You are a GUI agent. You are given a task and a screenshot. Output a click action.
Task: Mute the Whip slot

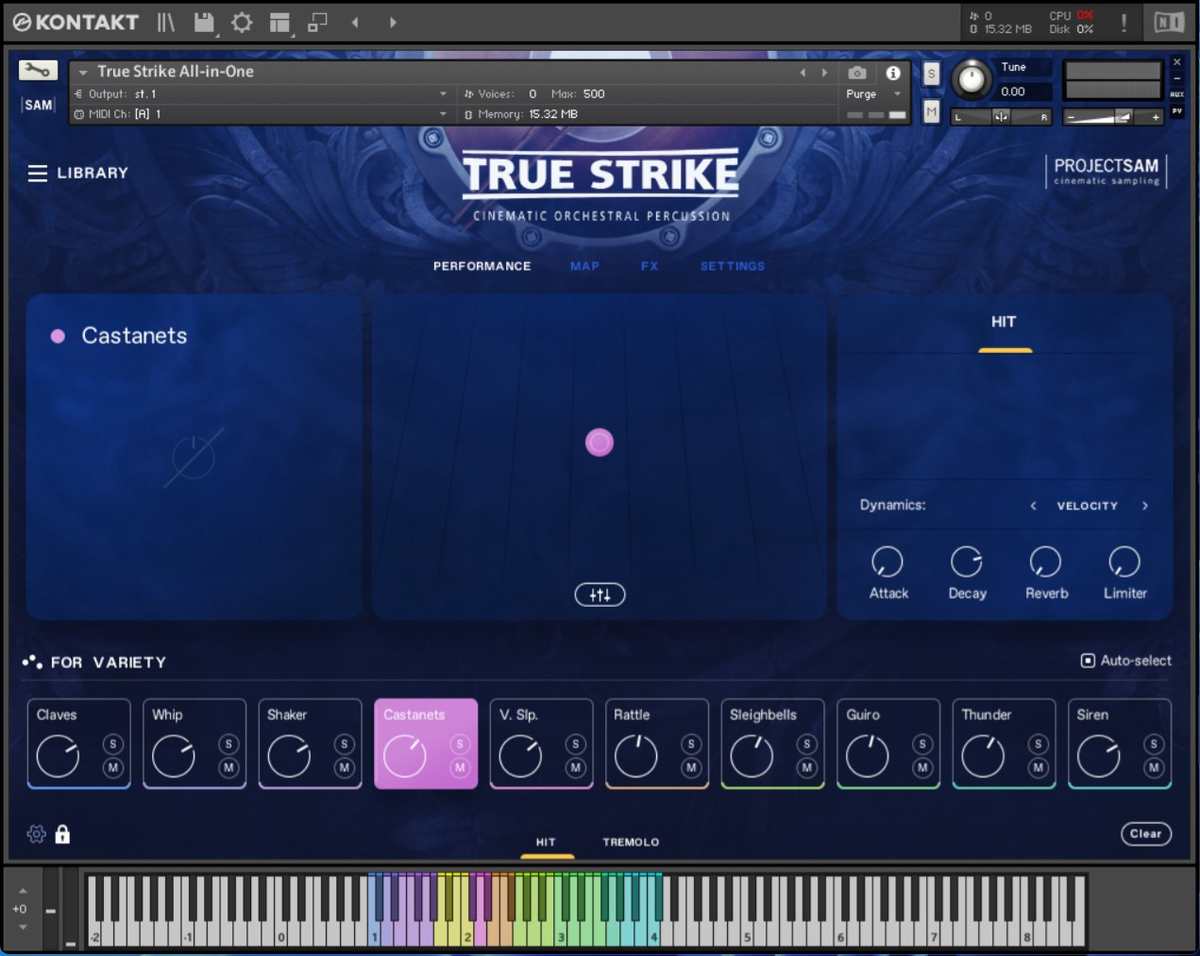point(229,768)
